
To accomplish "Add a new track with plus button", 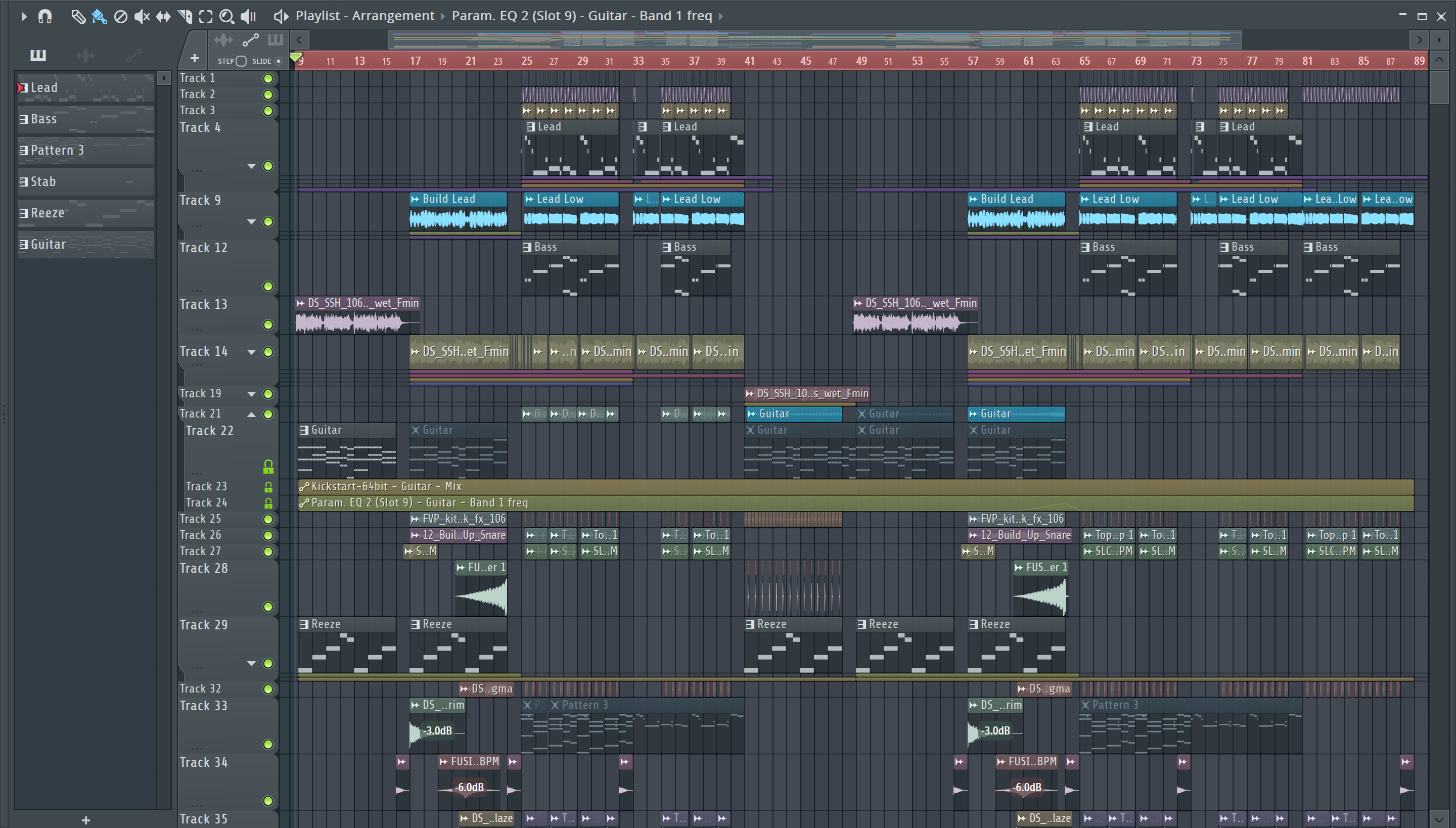I will click(194, 58).
